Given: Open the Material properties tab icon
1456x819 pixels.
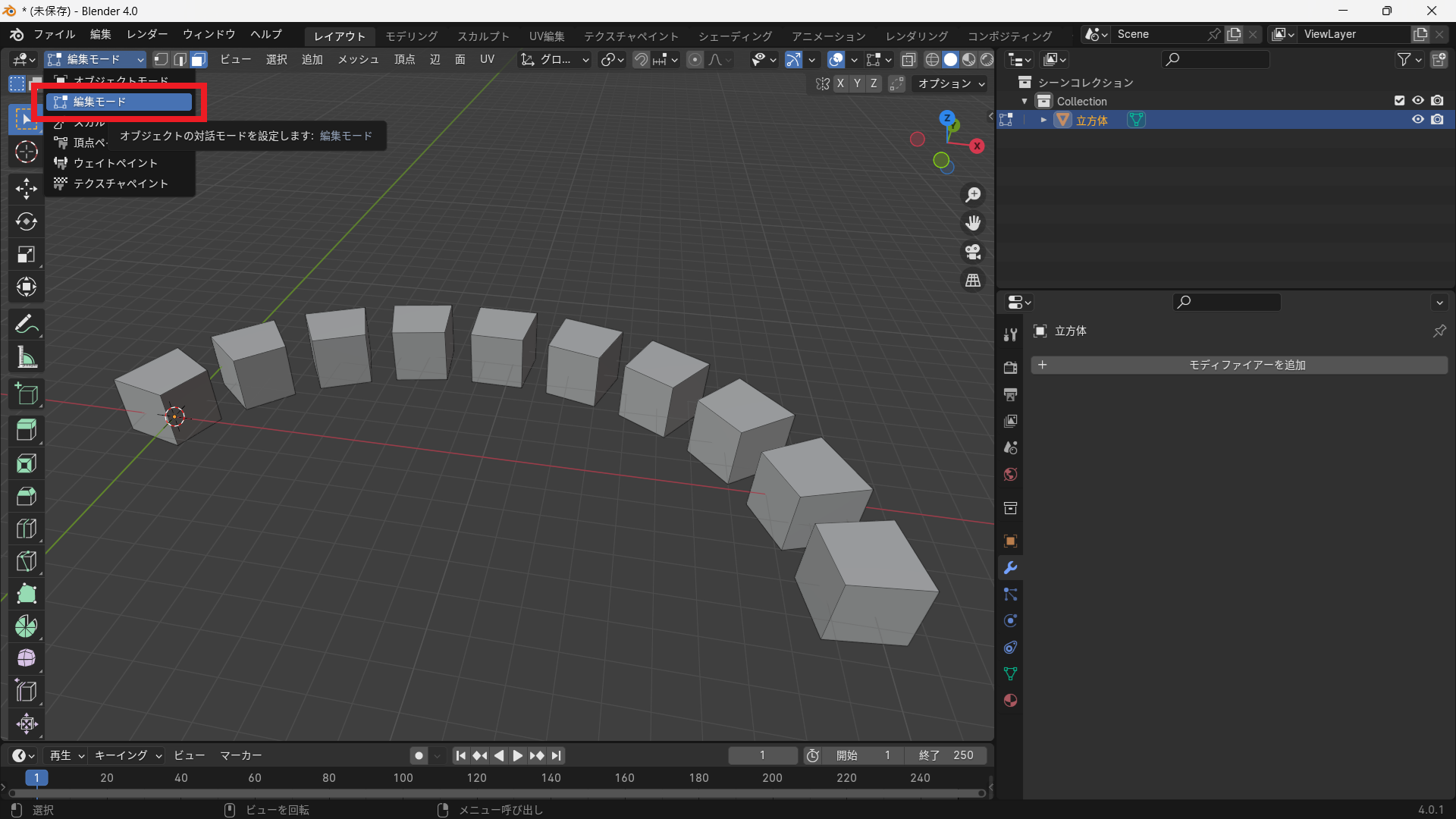Looking at the screenshot, I should [x=1010, y=701].
